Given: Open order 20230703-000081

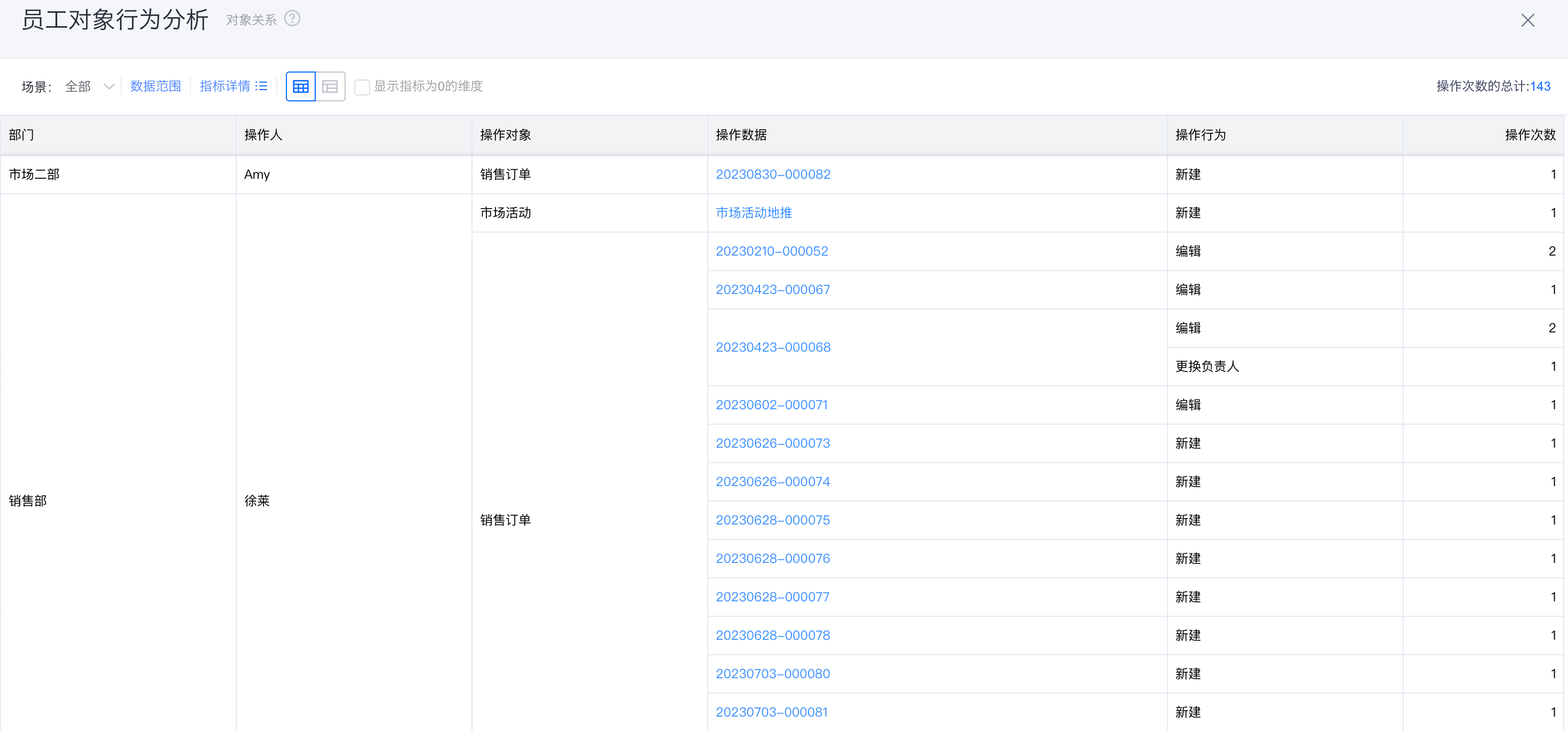Looking at the screenshot, I should point(771,712).
